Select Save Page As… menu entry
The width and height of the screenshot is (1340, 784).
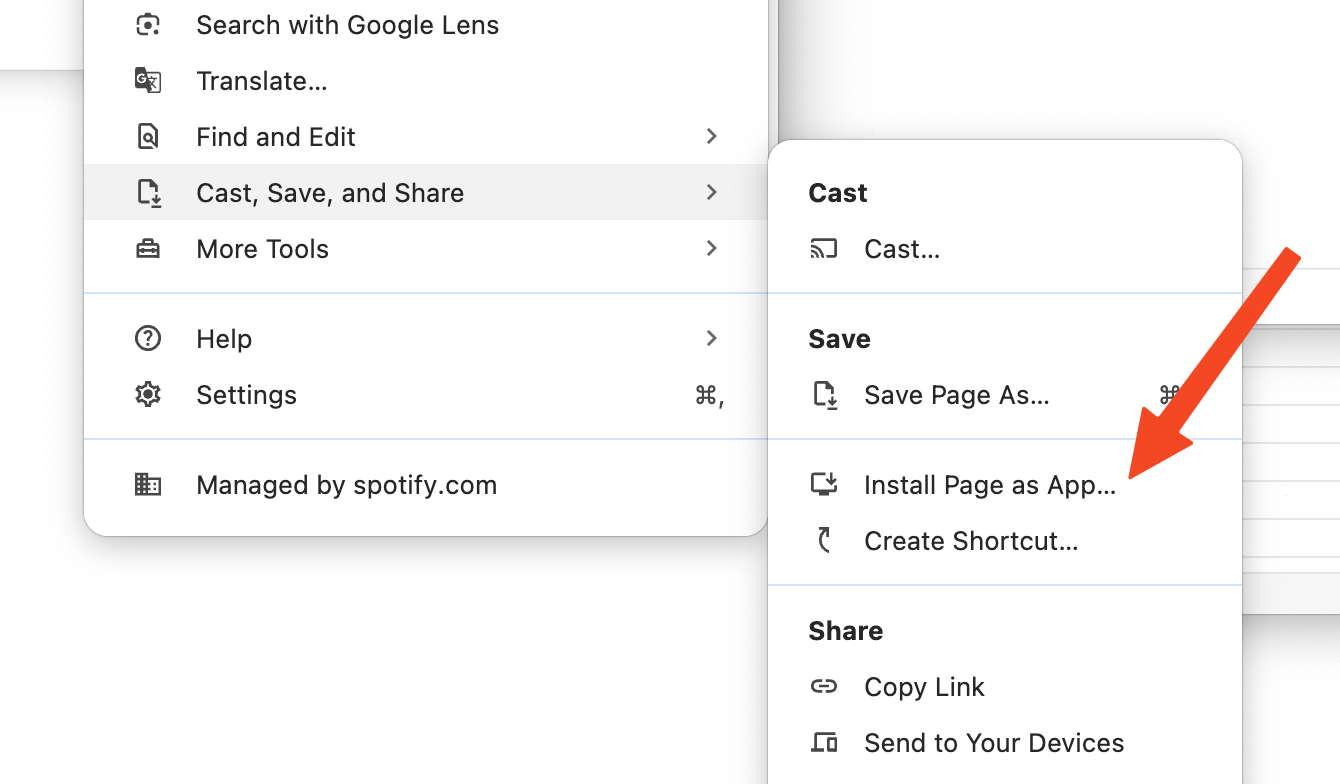pos(956,395)
